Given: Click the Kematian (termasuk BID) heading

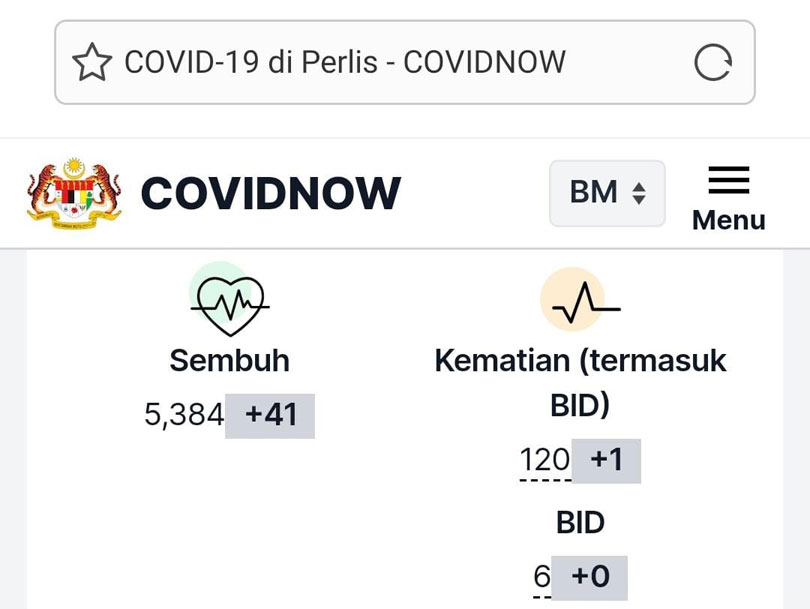Looking at the screenshot, I should pos(580,382).
